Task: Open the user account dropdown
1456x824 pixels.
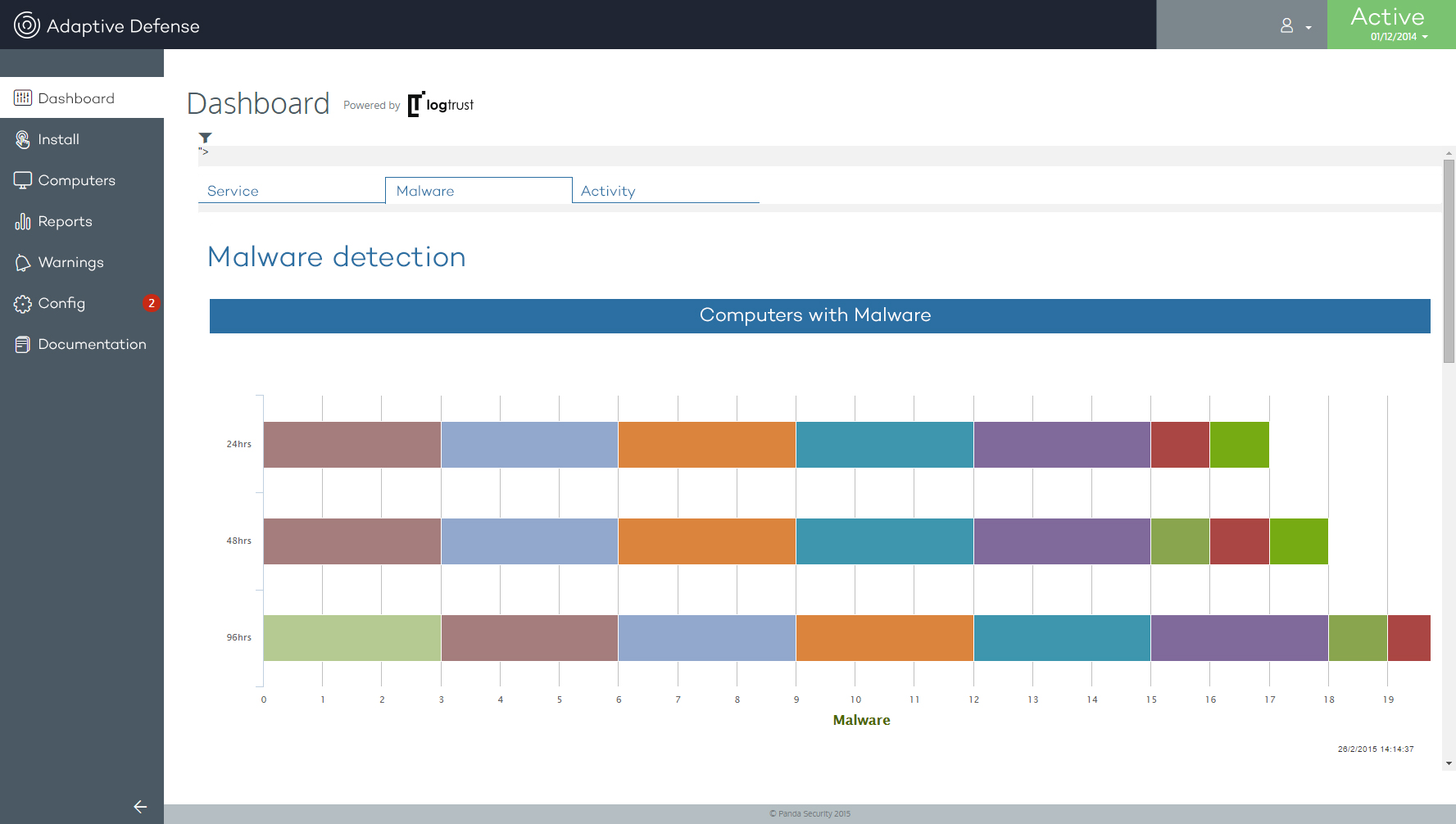Action: 1295,26
